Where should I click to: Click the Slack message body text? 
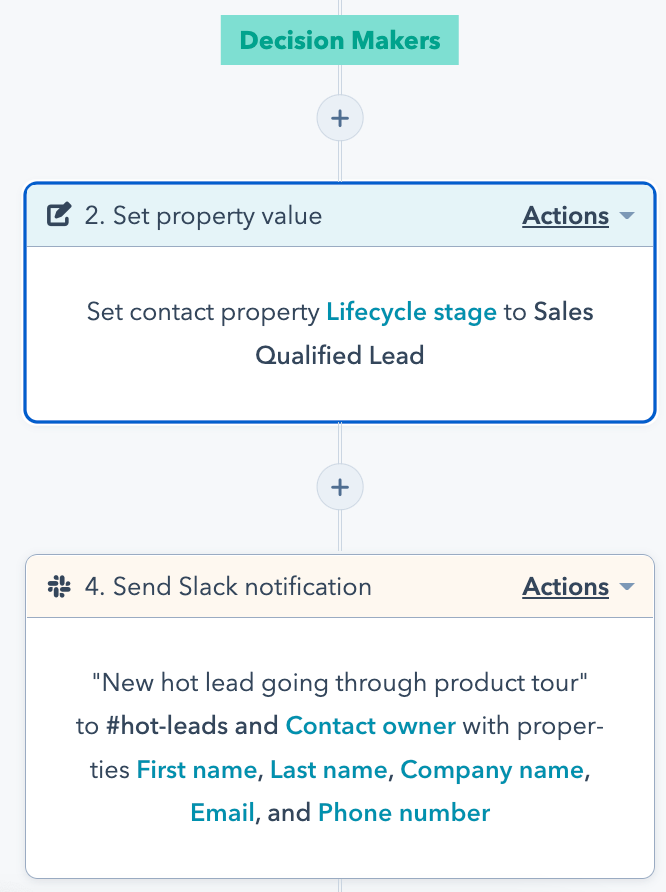(x=339, y=684)
